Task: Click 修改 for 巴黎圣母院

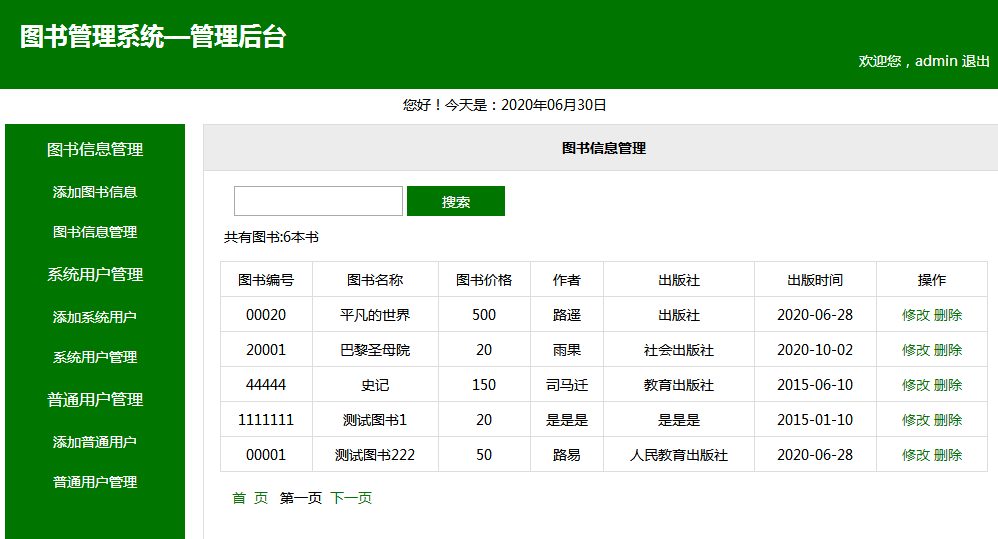Action: pos(916,350)
